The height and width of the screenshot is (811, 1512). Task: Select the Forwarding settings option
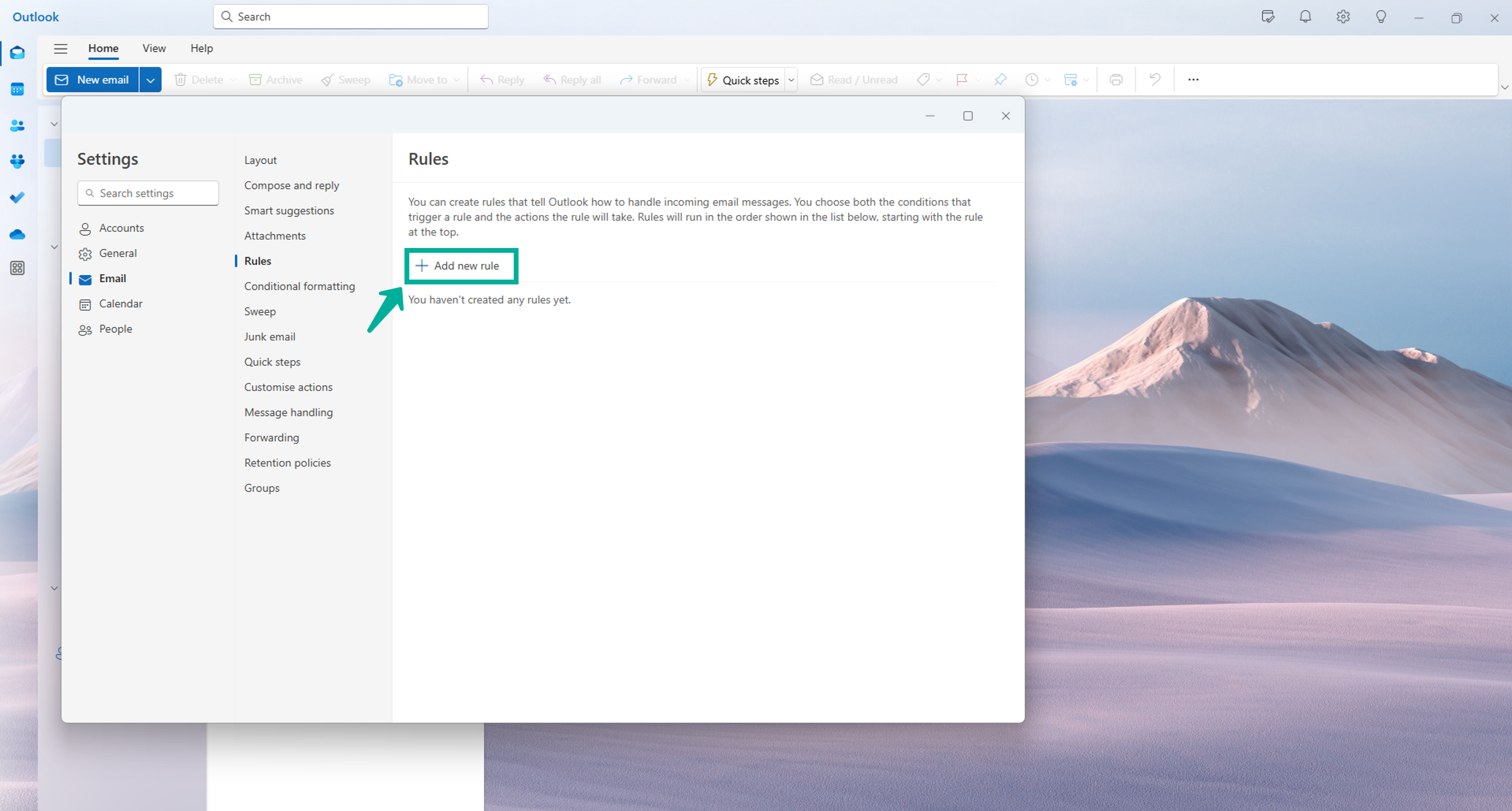point(271,437)
